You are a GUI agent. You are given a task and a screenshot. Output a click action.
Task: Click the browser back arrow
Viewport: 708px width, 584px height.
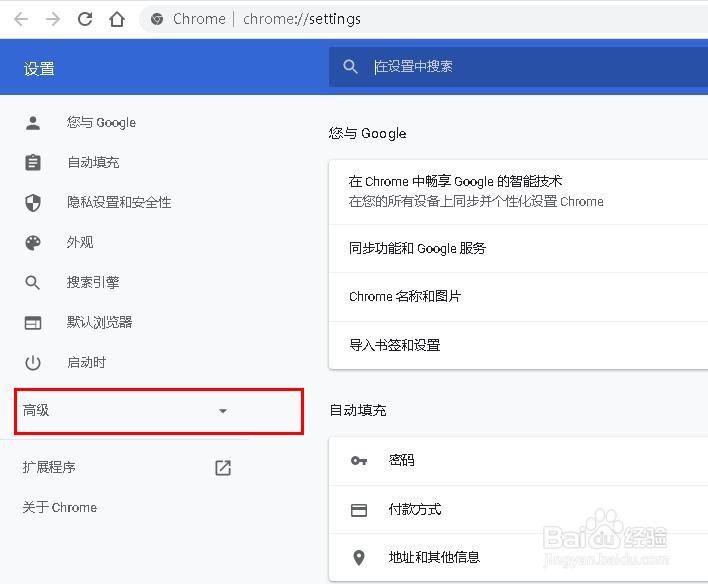click(21, 19)
